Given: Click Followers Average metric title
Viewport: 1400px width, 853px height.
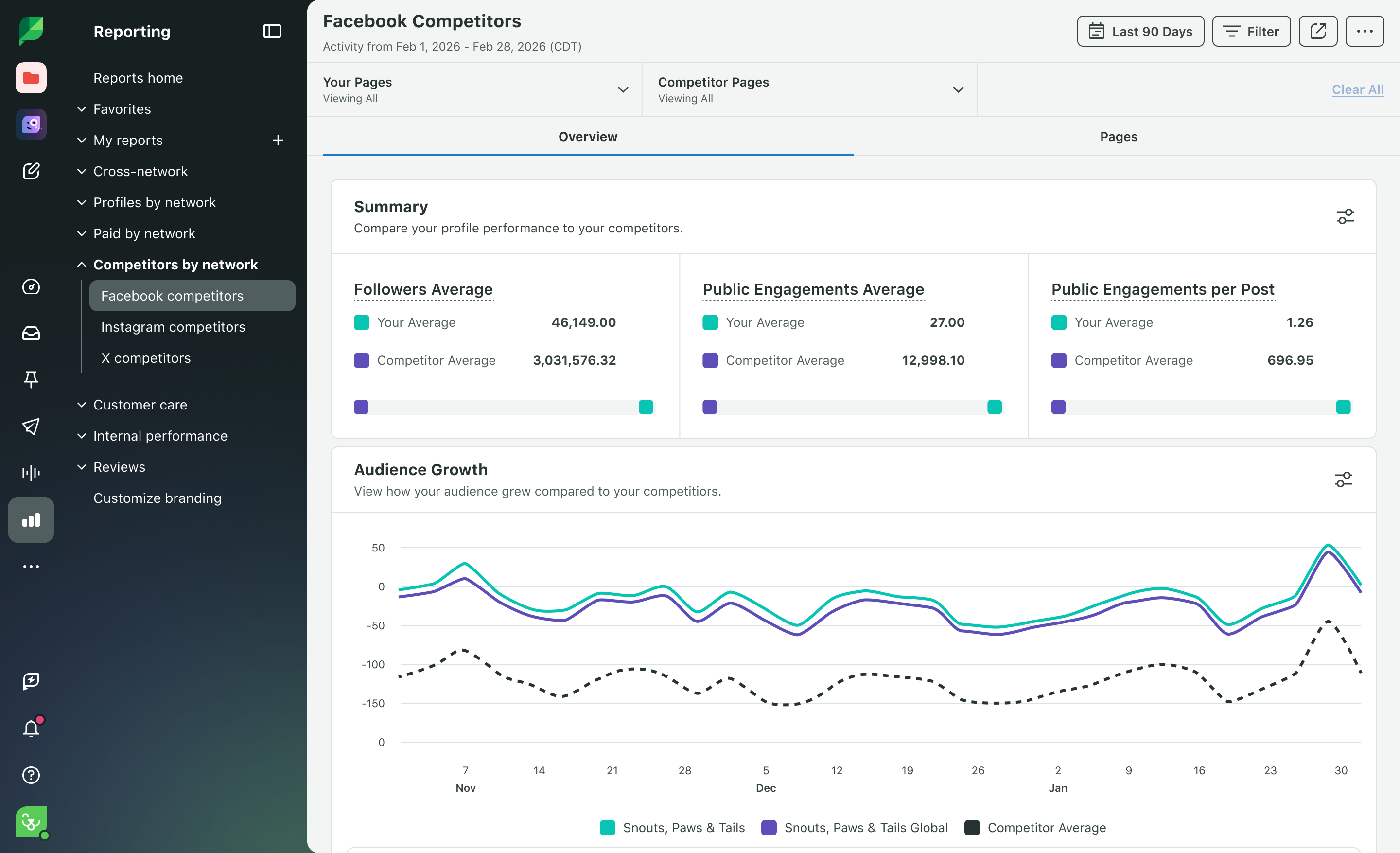Looking at the screenshot, I should point(423,289).
